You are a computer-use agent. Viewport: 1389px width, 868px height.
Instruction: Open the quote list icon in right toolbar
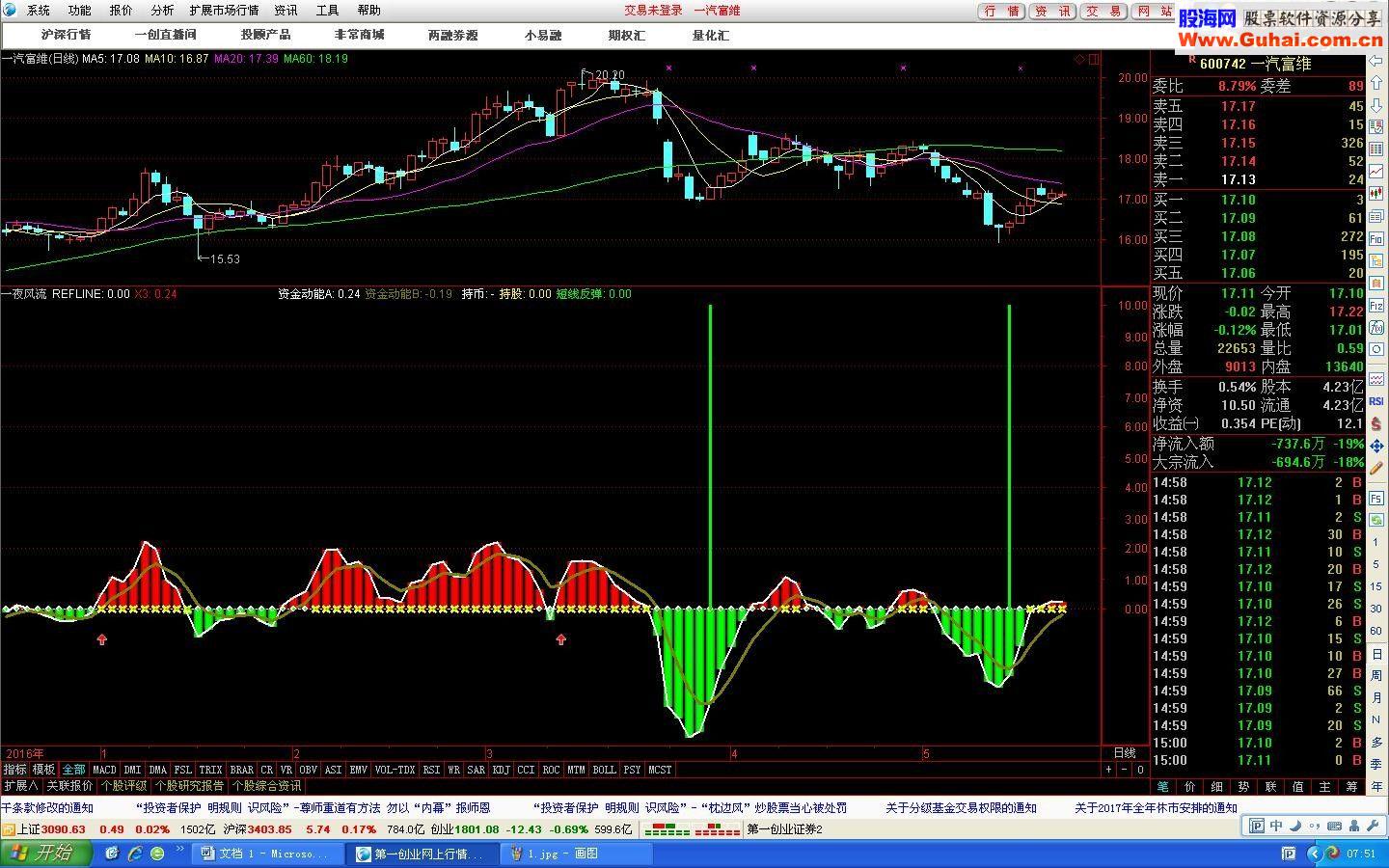(x=1376, y=125)
